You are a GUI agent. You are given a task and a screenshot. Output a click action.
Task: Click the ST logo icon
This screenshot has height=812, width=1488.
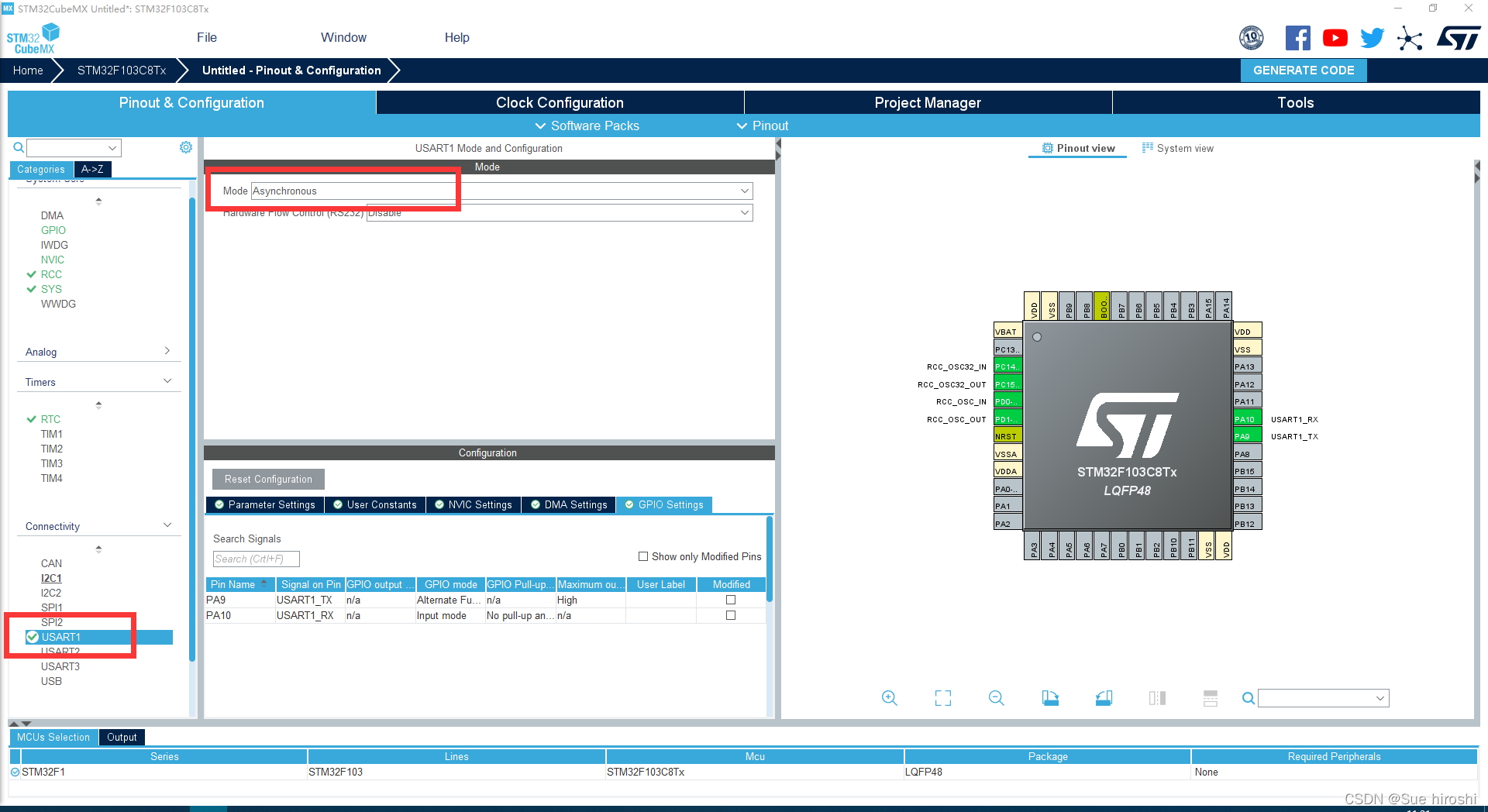[1459, 38]
